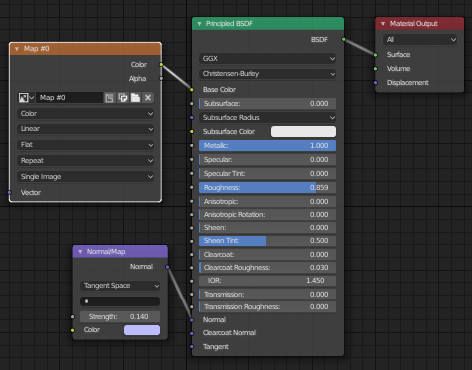Image resolution: width=472 pixels, height=370 pixels.
Task: Expand the Subsurface Radius dropdown
Action: [x=267, y=118]
